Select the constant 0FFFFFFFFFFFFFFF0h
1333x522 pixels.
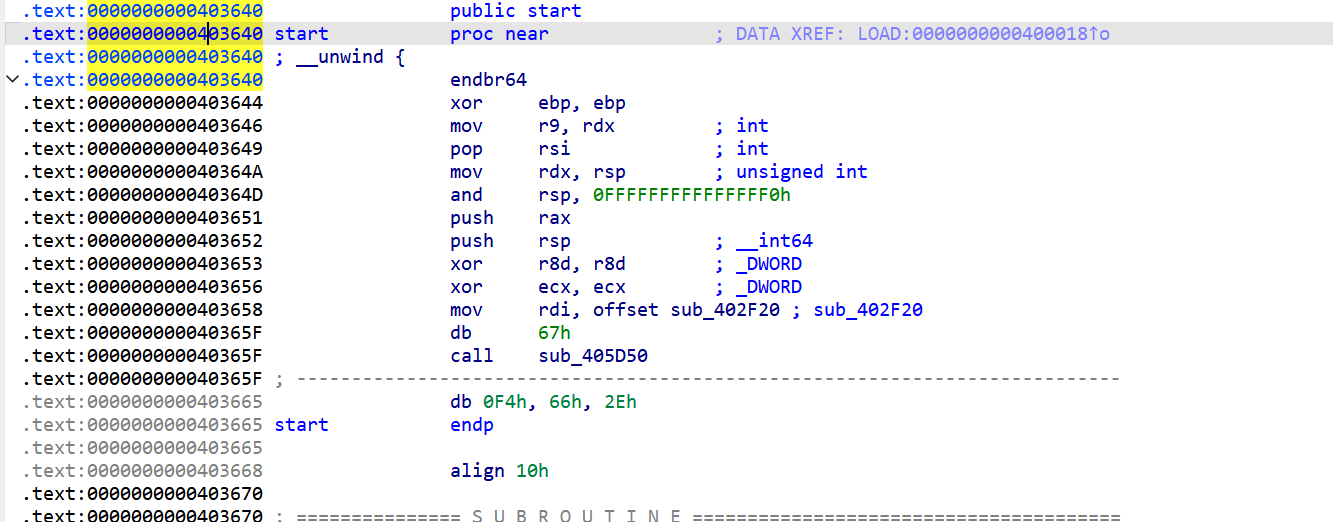(692, 195)
